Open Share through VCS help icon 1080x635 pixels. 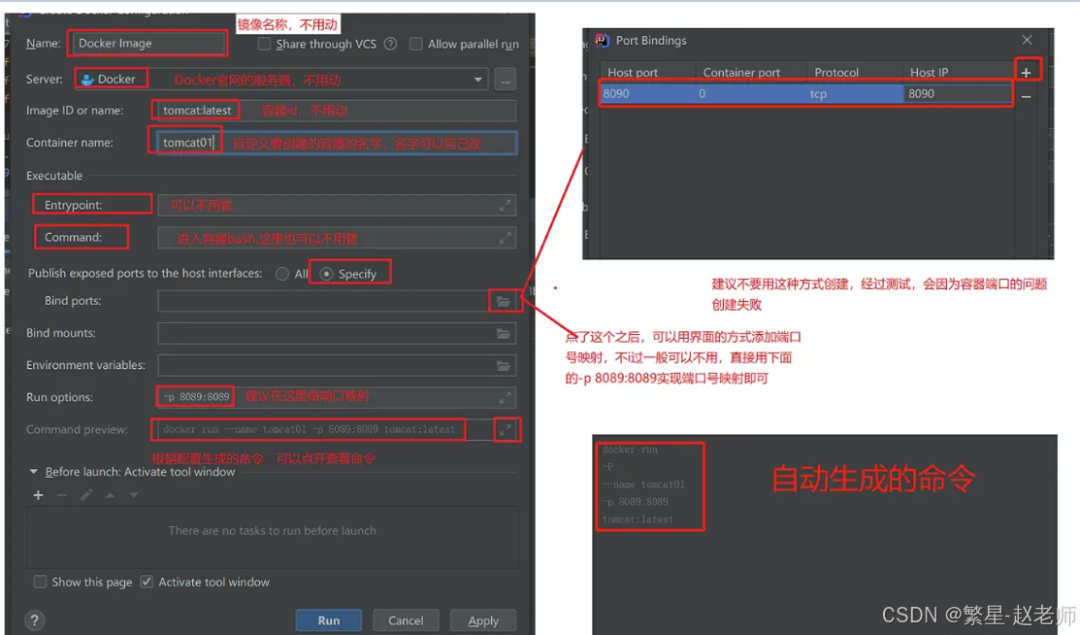[x=391, y=44]
